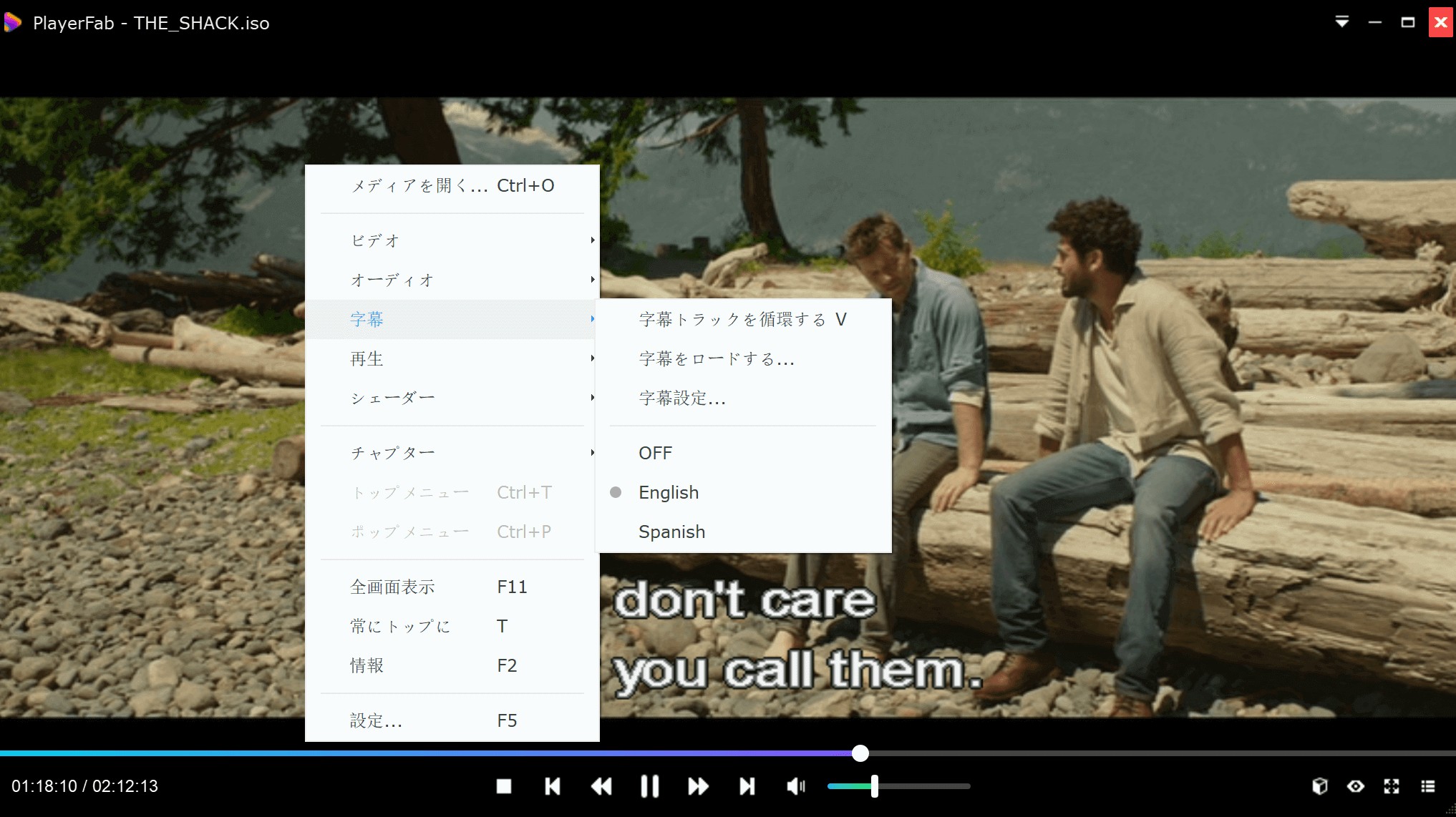Turn subtitles OFF
The width and height of the screenshot is (1456, 817).
click(x=744, y=453)
